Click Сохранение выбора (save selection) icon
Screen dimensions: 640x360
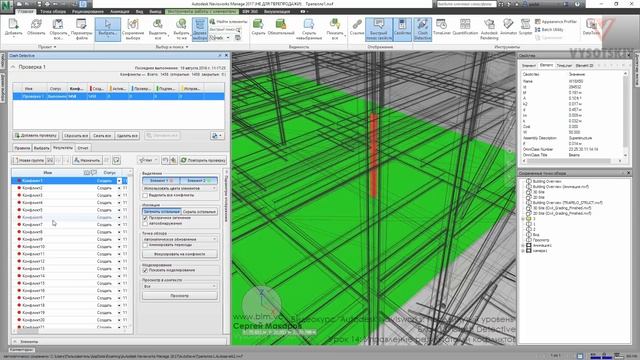133,24
